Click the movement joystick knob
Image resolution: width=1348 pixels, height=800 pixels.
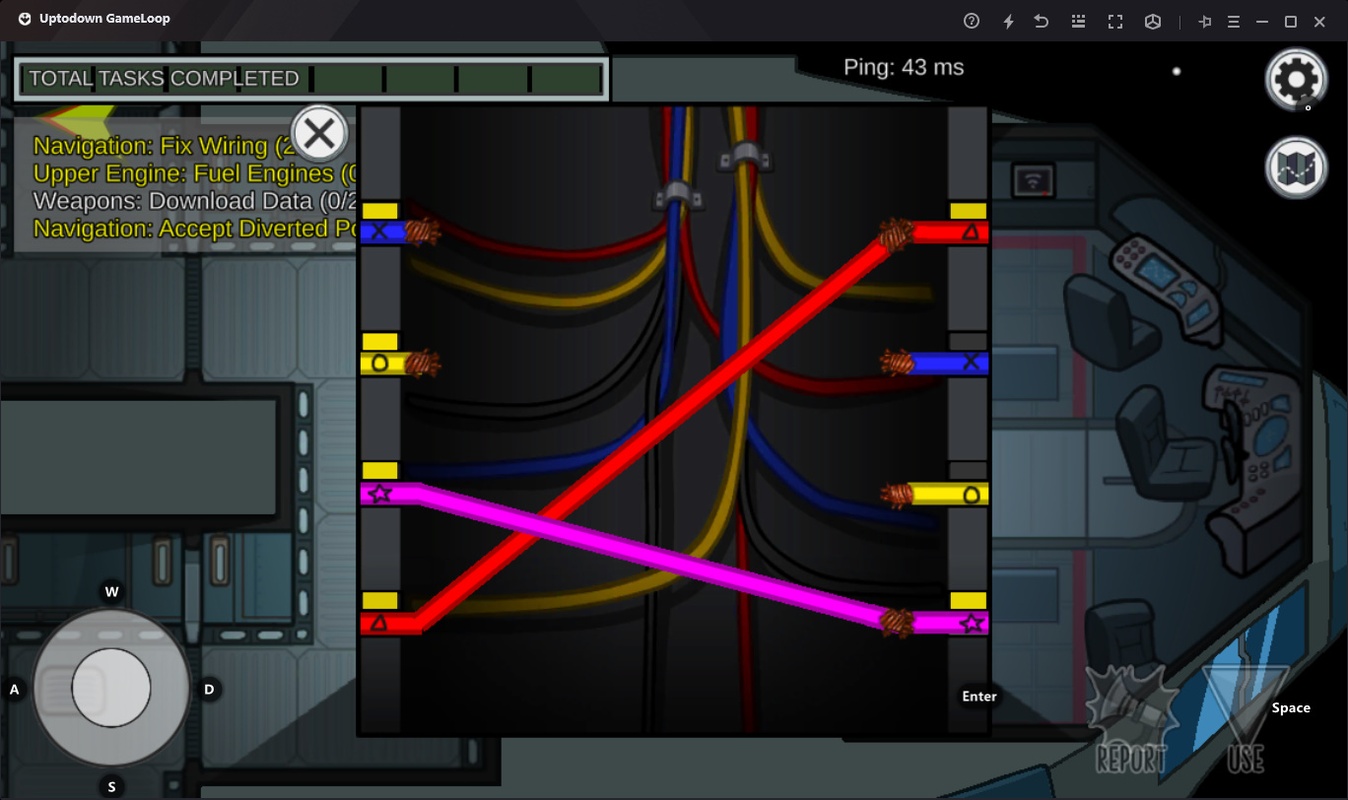coord(111,688)
